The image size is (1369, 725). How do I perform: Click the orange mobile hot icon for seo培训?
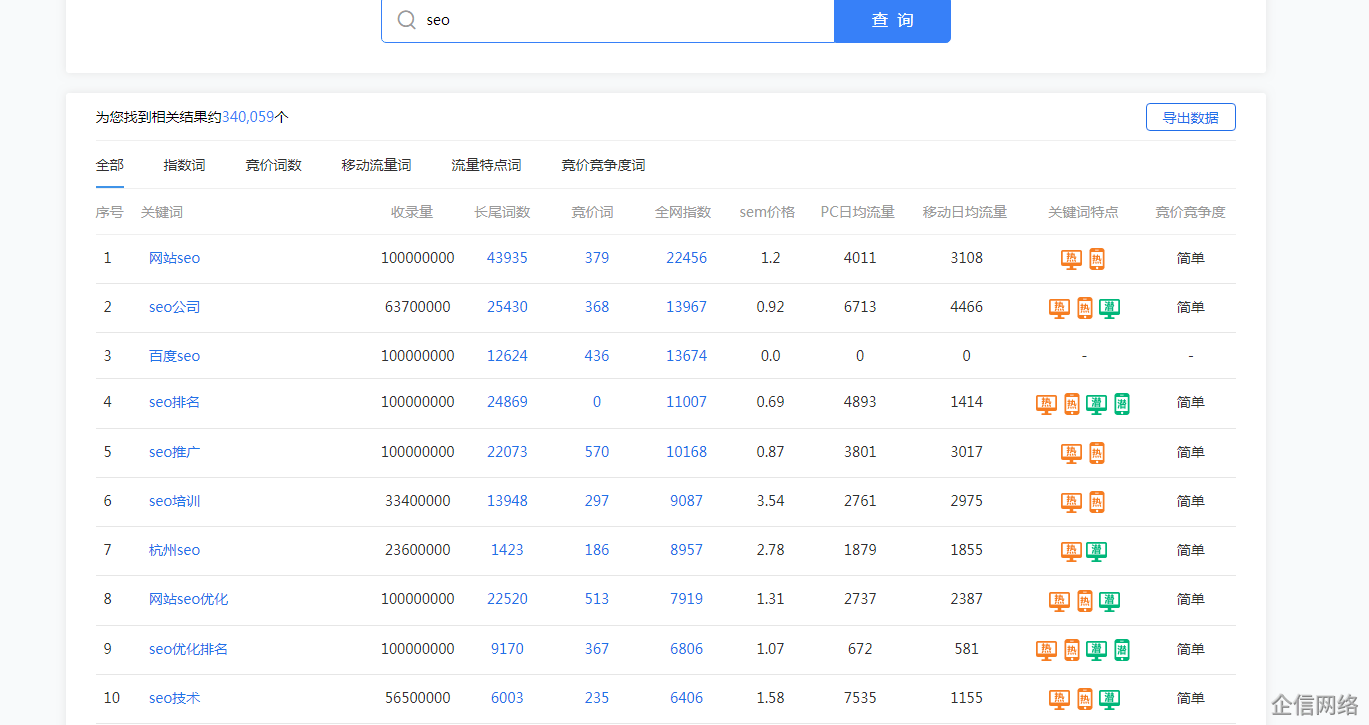pos(1096,502)
